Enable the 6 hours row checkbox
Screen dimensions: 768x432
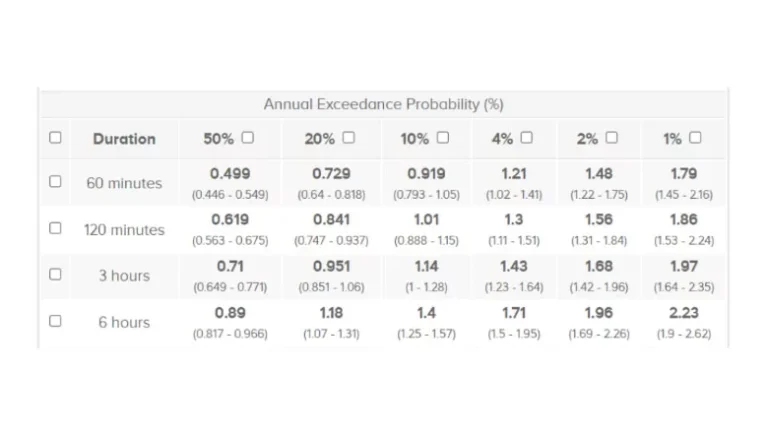pyautogui.click(x=55, y=321)
